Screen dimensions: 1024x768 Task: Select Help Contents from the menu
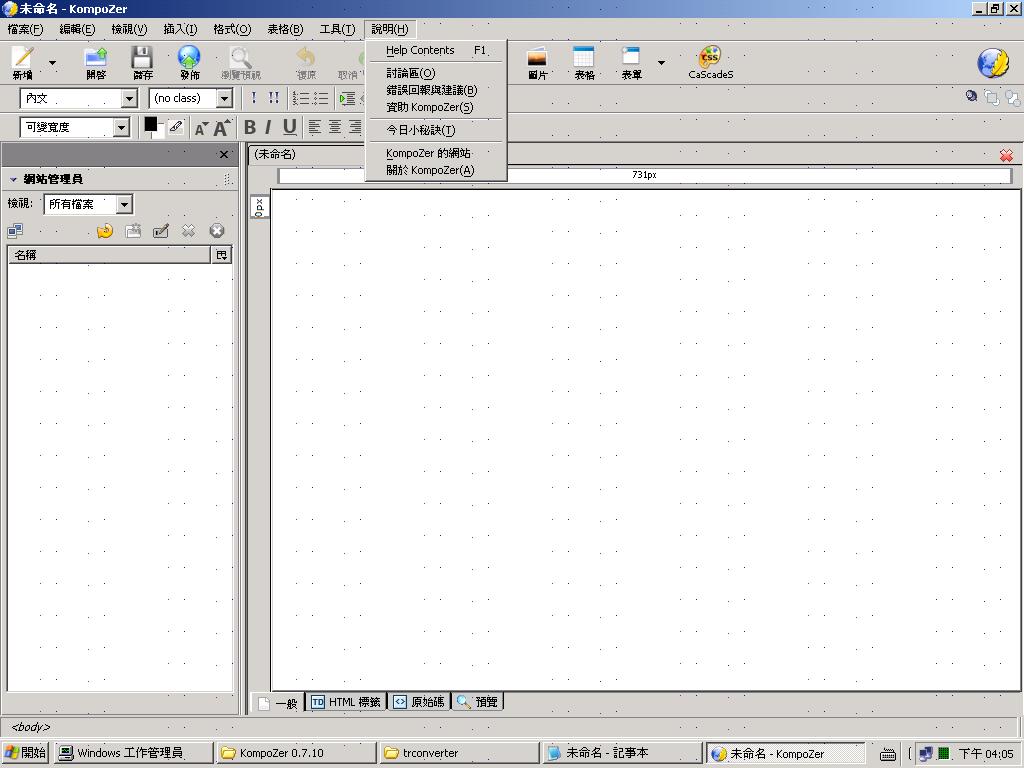point(420,50)
